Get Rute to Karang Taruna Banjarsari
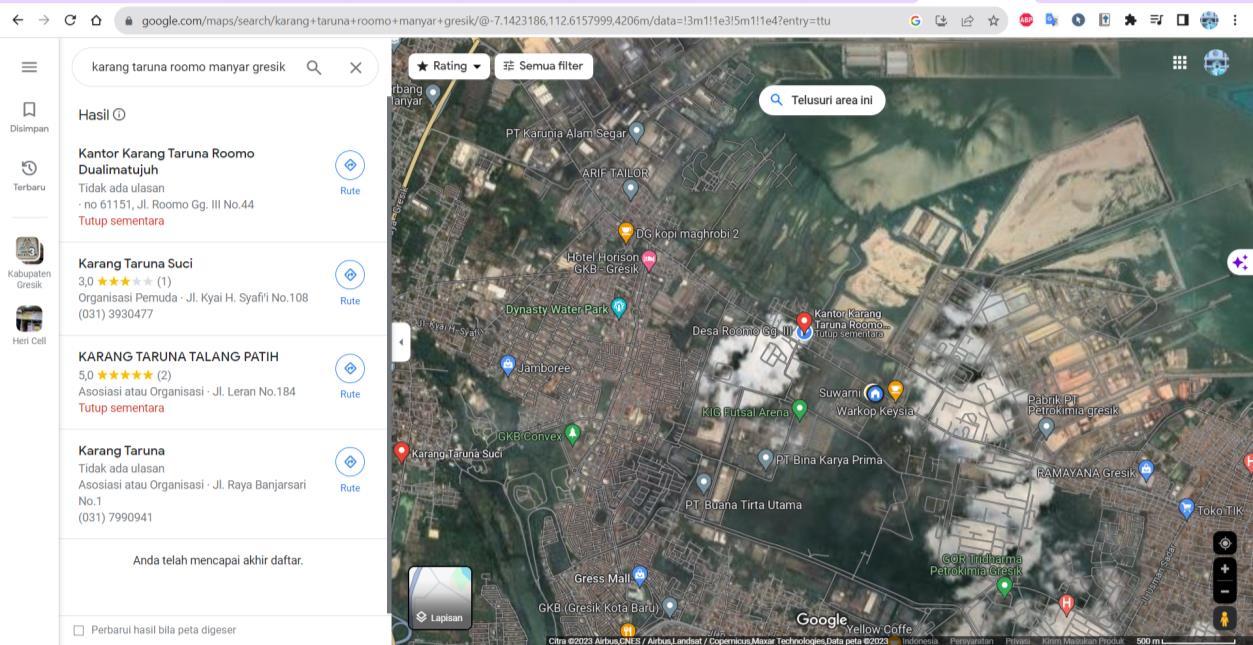 (350, 470)
